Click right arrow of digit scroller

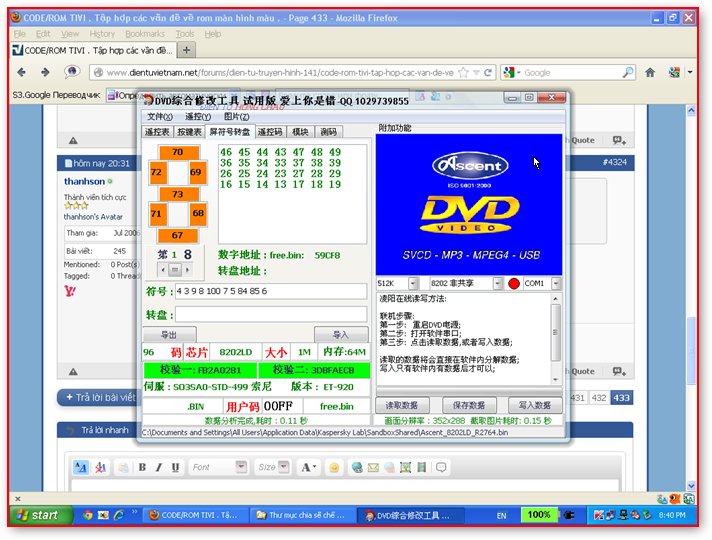click(188, 270)
